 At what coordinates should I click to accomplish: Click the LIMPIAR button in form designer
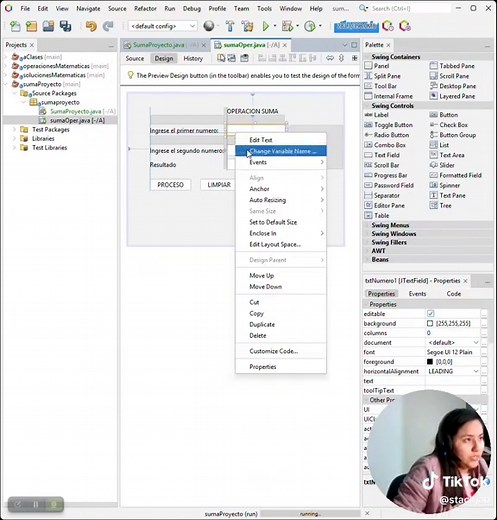click(219, 185)
